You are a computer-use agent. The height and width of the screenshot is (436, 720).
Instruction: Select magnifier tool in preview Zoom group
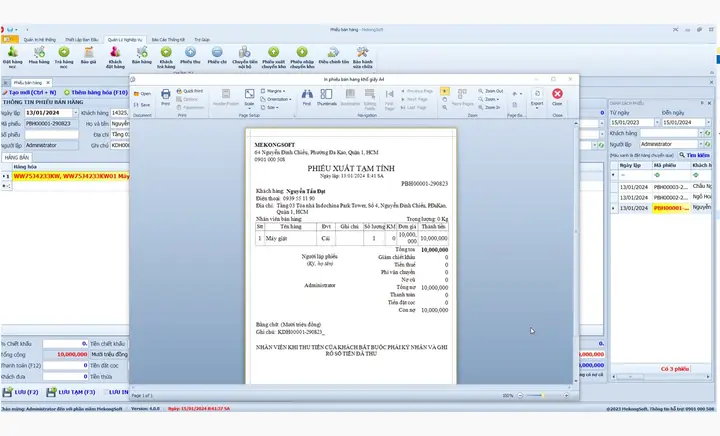tap(444, 107)
